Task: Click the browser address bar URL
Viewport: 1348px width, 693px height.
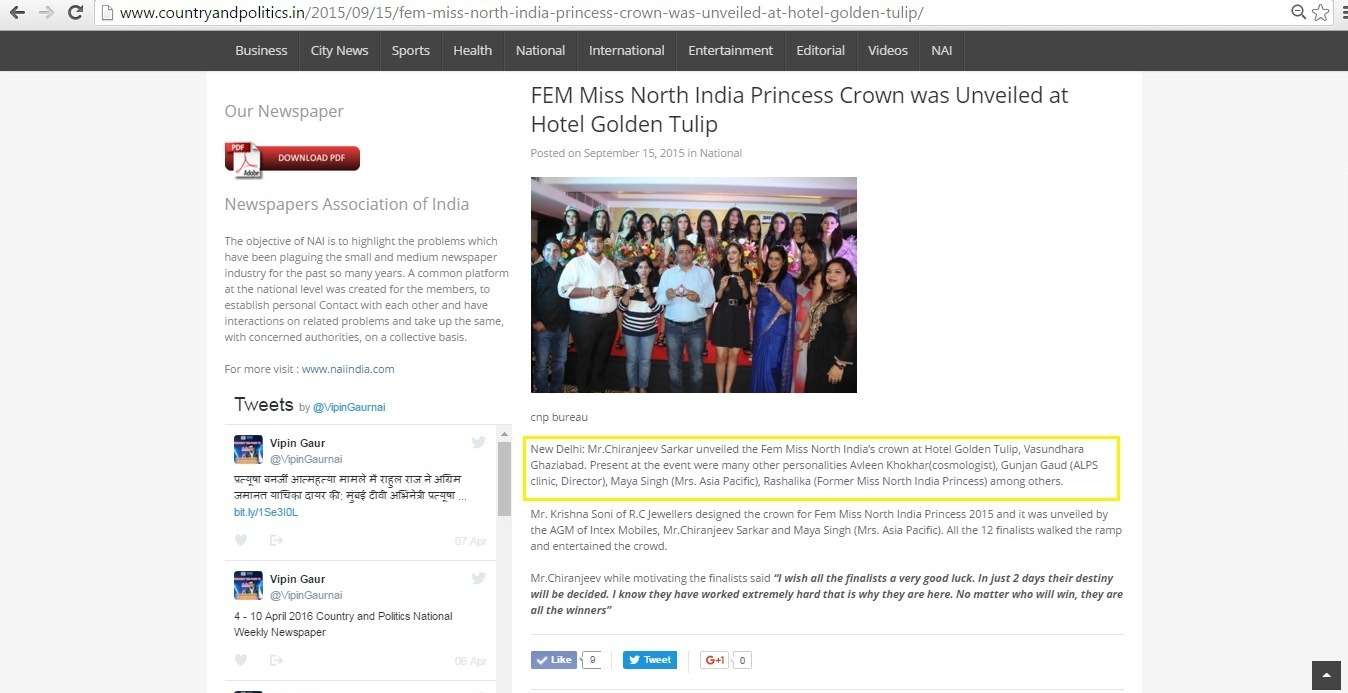Action: (520, 13)
